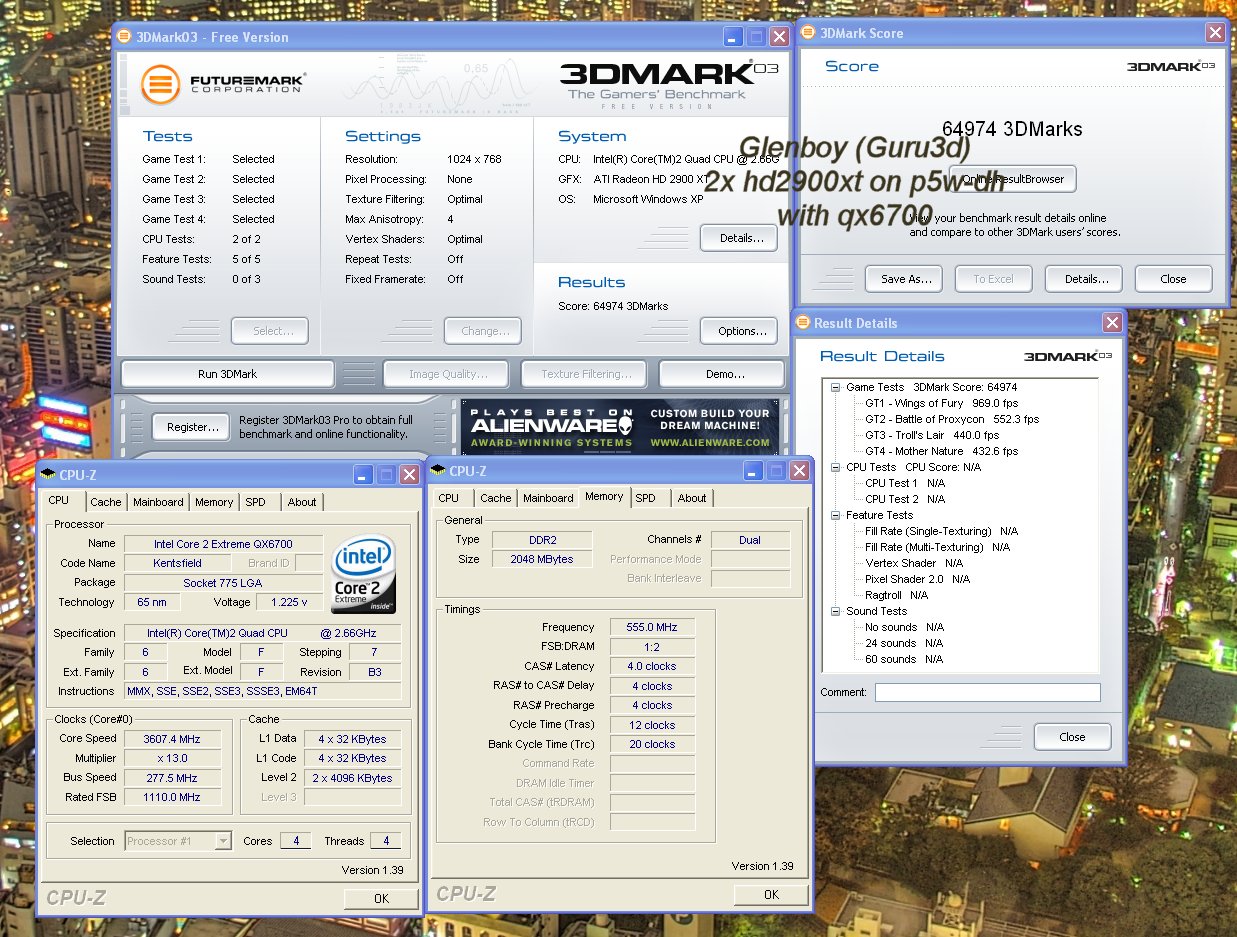Collapse the Sound Tests tree node
This screenshot has height=937, width=1237.
[835, 611]
